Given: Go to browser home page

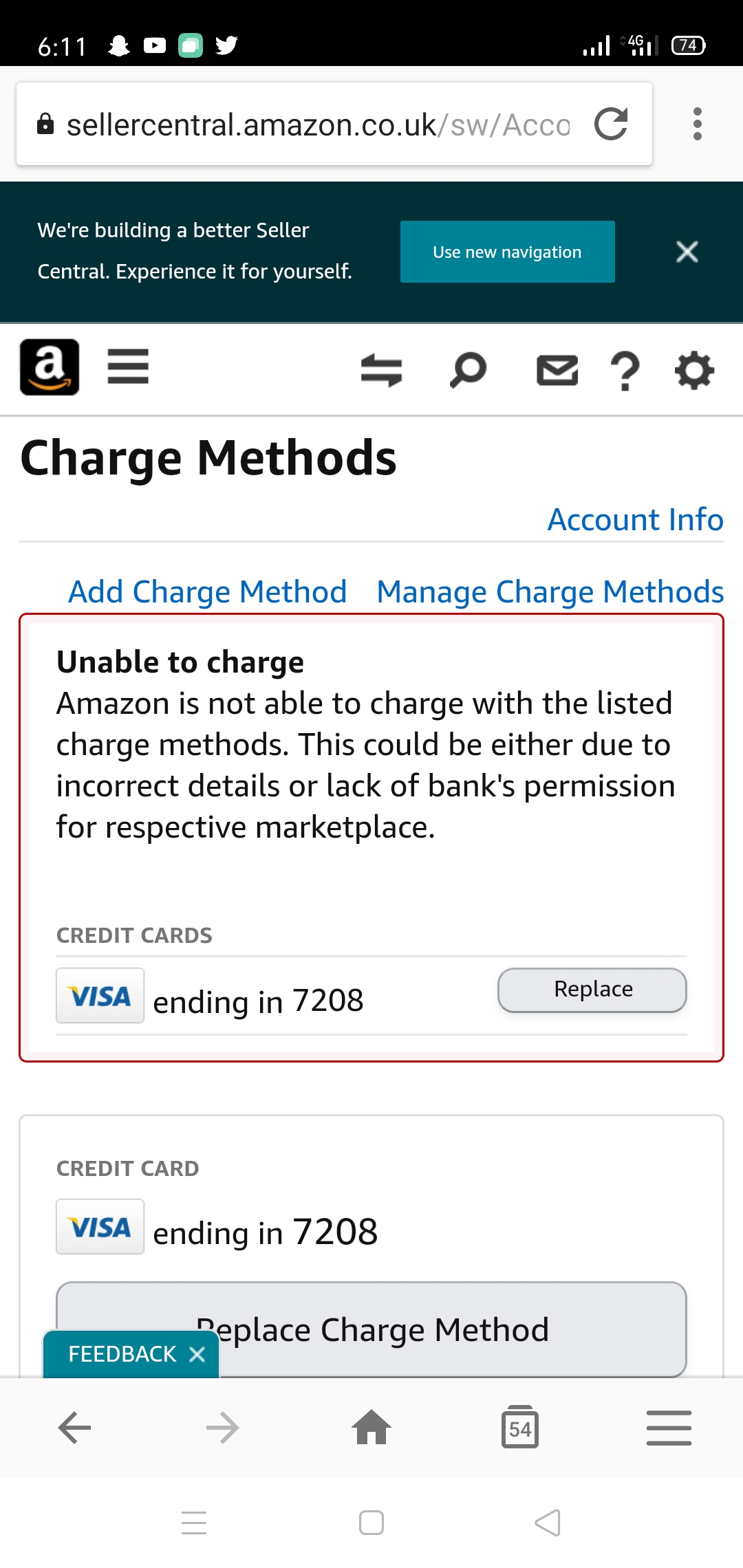Looking at the screenshot, I should [371, 1428].
